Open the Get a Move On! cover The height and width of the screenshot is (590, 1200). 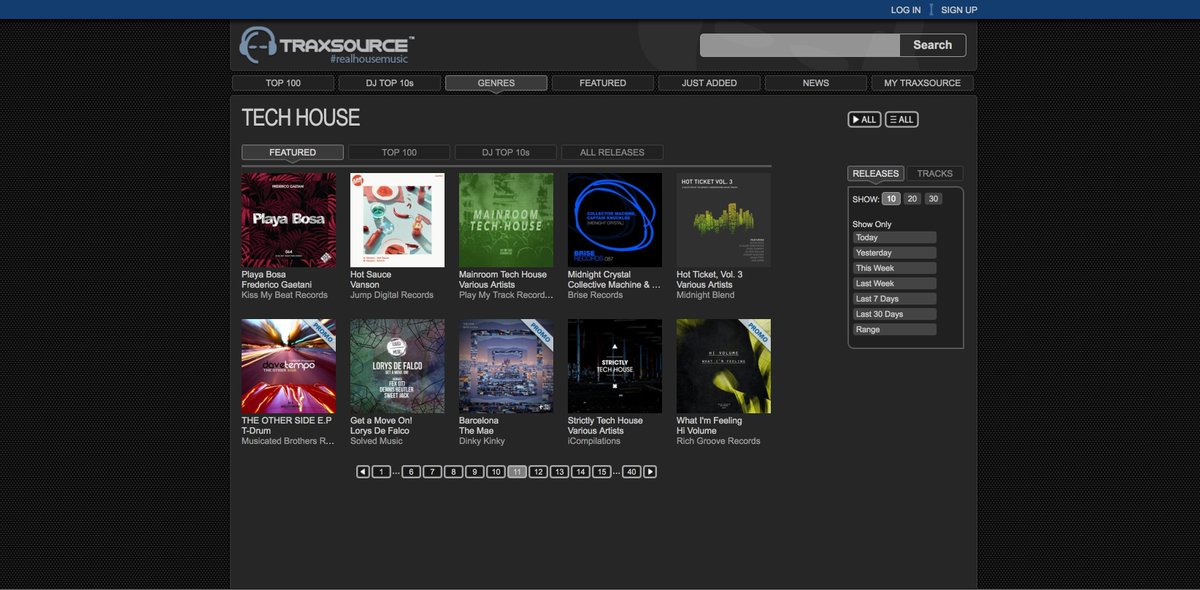tap(398, 366)
